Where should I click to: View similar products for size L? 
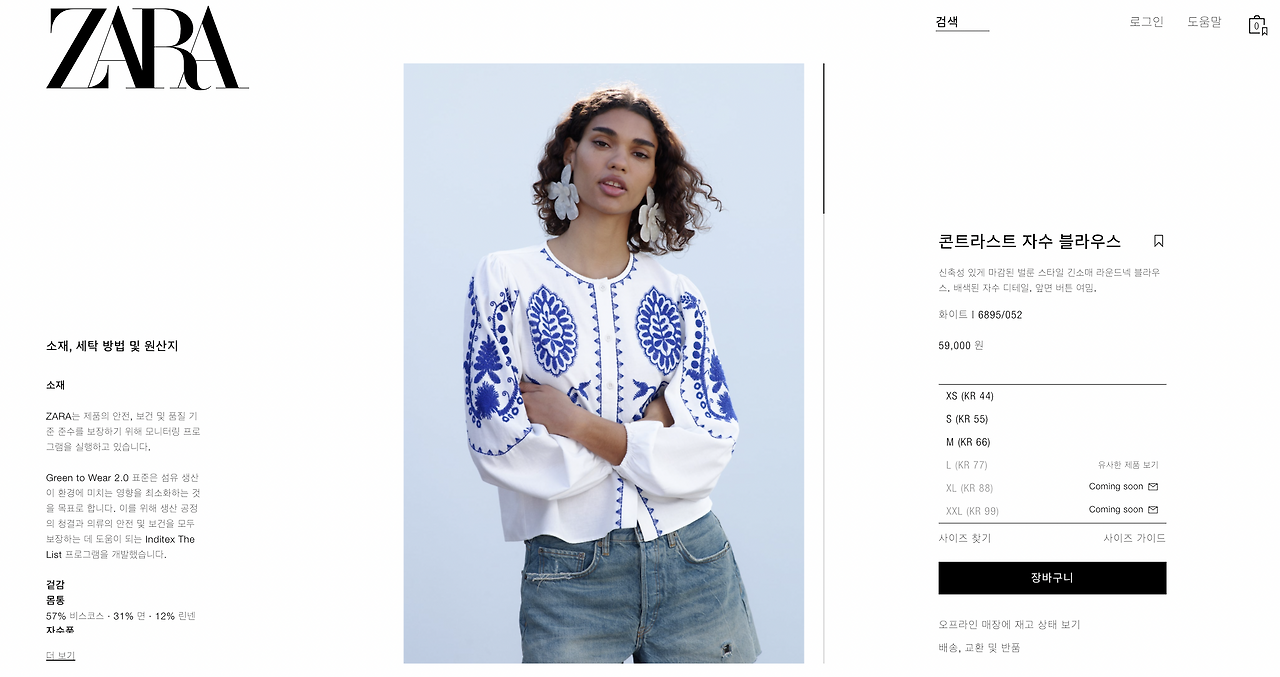pyautogui.click(x=1128, y=465)
